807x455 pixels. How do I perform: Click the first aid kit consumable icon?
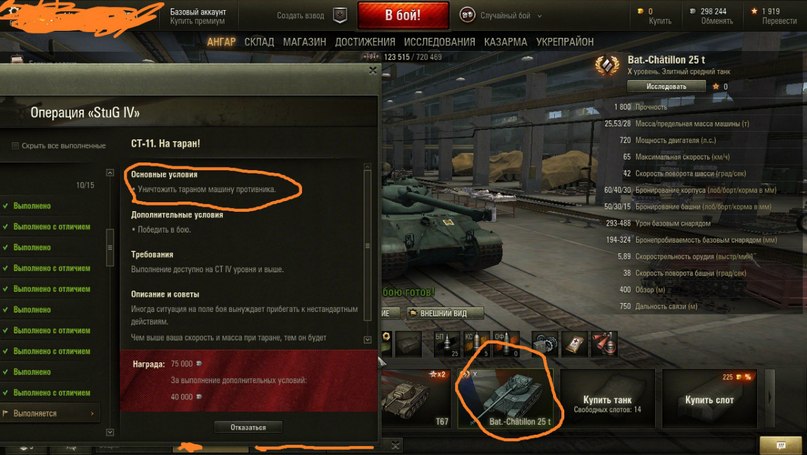pyautogui.click(x=574, y=344)
